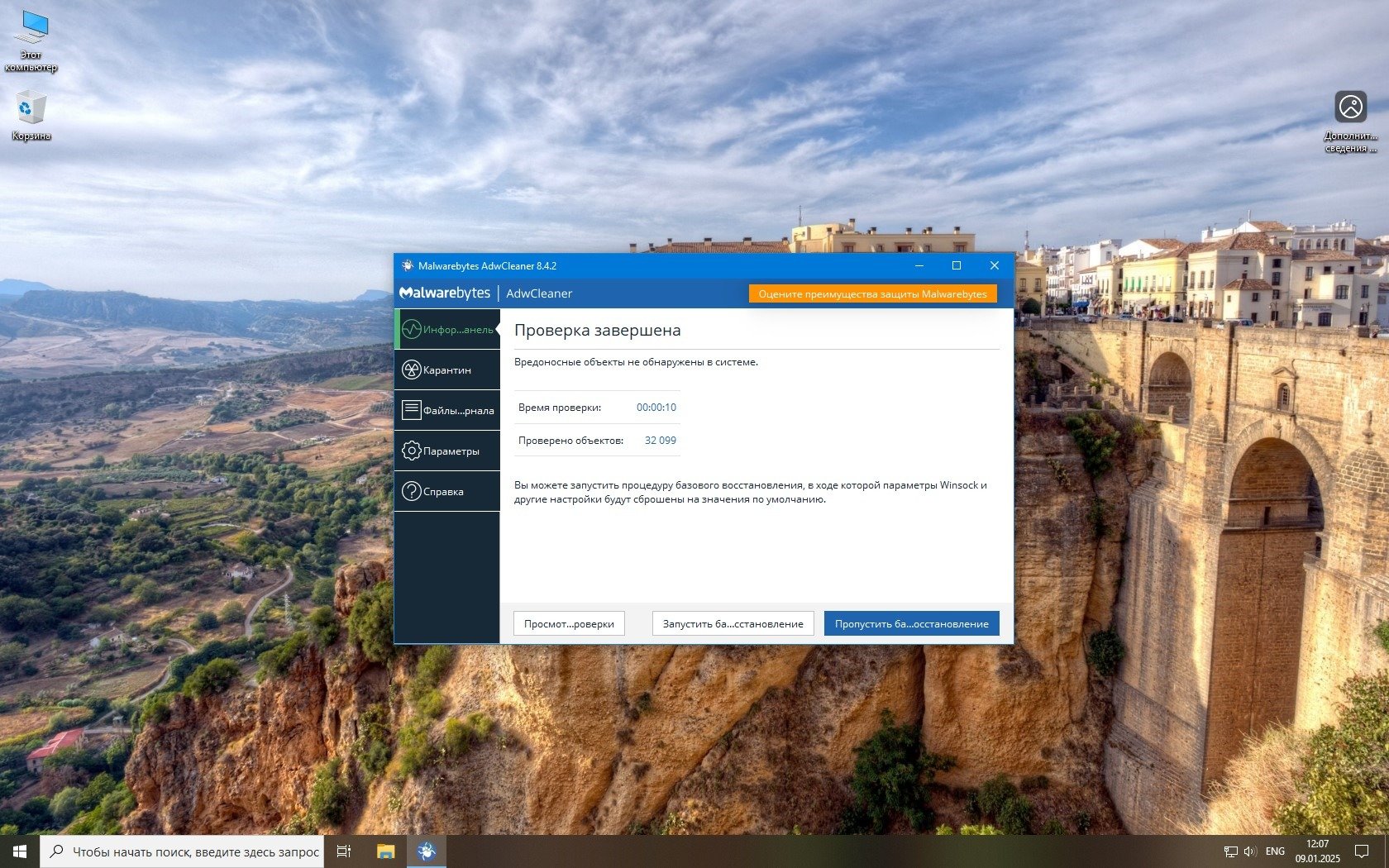Click the taskbar search box
1389x868 pixels.
(x=183, y=851)
